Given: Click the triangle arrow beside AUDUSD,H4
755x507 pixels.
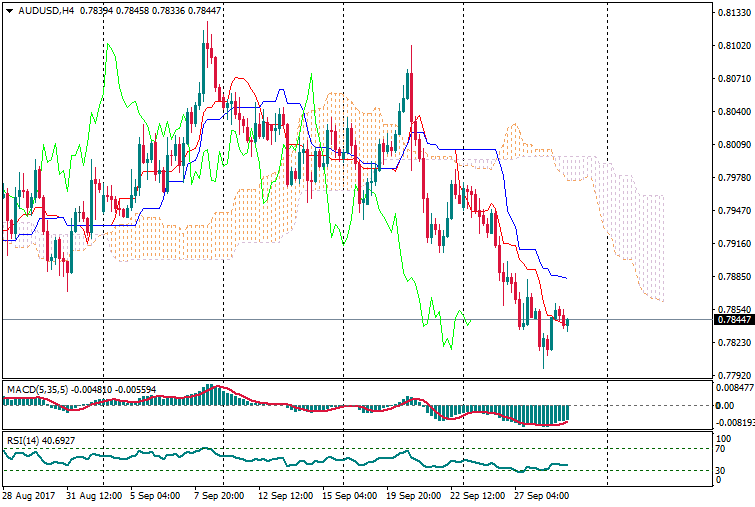Looking at the screenshot, I should (x=9, y=11).
